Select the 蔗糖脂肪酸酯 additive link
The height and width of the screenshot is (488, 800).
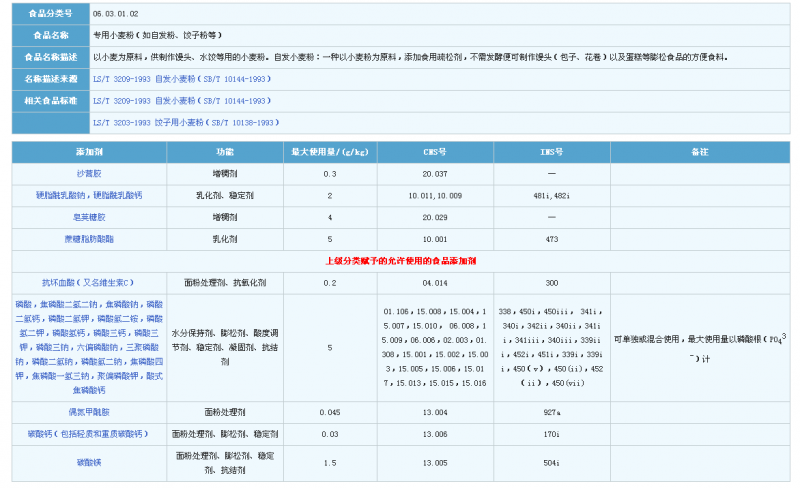87,239
